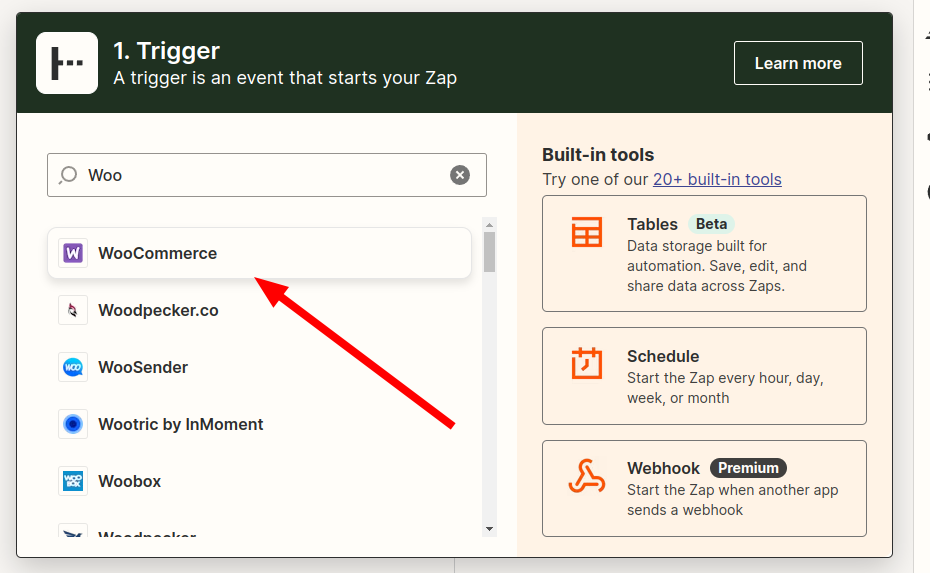This screenshot has width=930, height=573.
Task: Click the magnifier search icon
Action: (68, 175)
